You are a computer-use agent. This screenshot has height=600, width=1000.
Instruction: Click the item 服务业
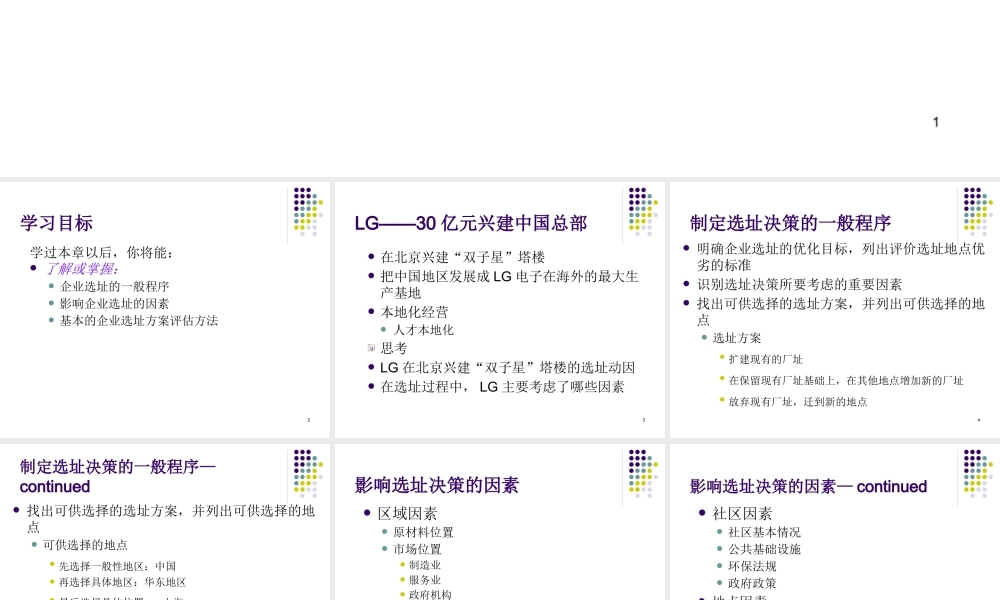[x=425, y=580]
